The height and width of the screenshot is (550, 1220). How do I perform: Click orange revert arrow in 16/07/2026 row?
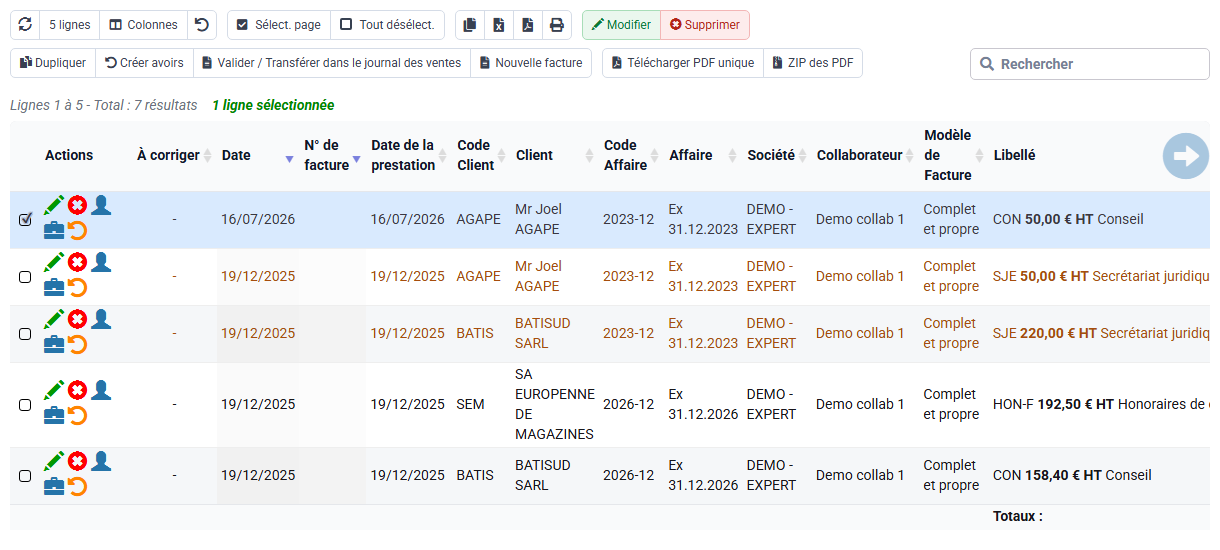click(x=77, y=231)
